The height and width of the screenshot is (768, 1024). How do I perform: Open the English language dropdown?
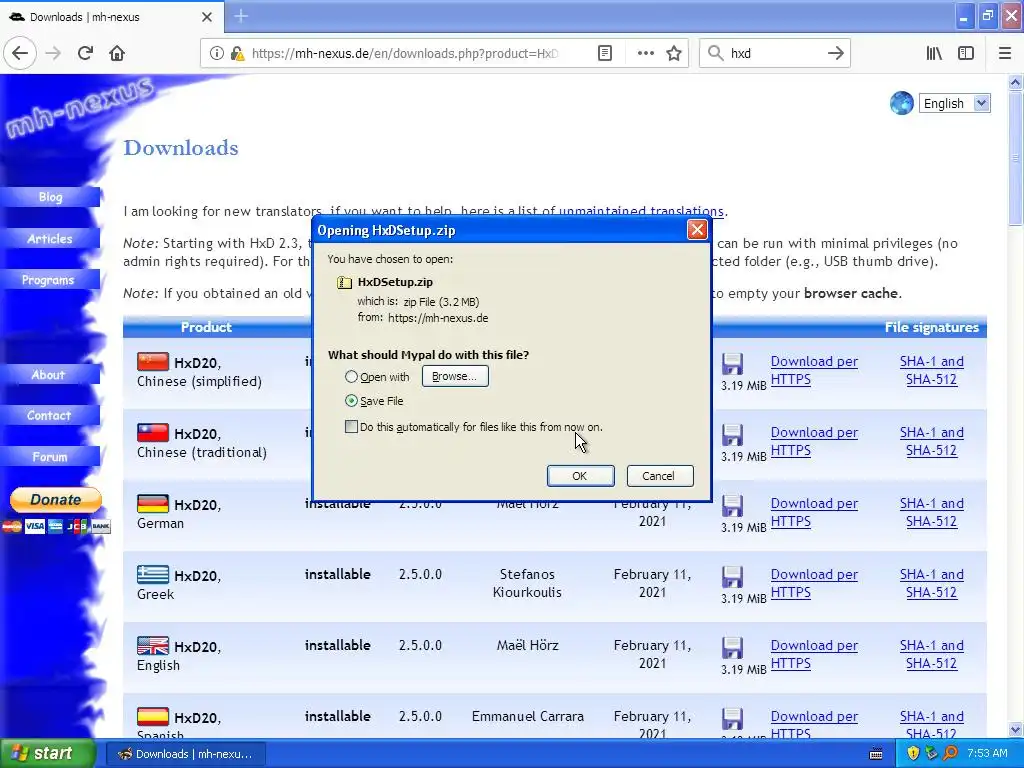click(954, 103)
